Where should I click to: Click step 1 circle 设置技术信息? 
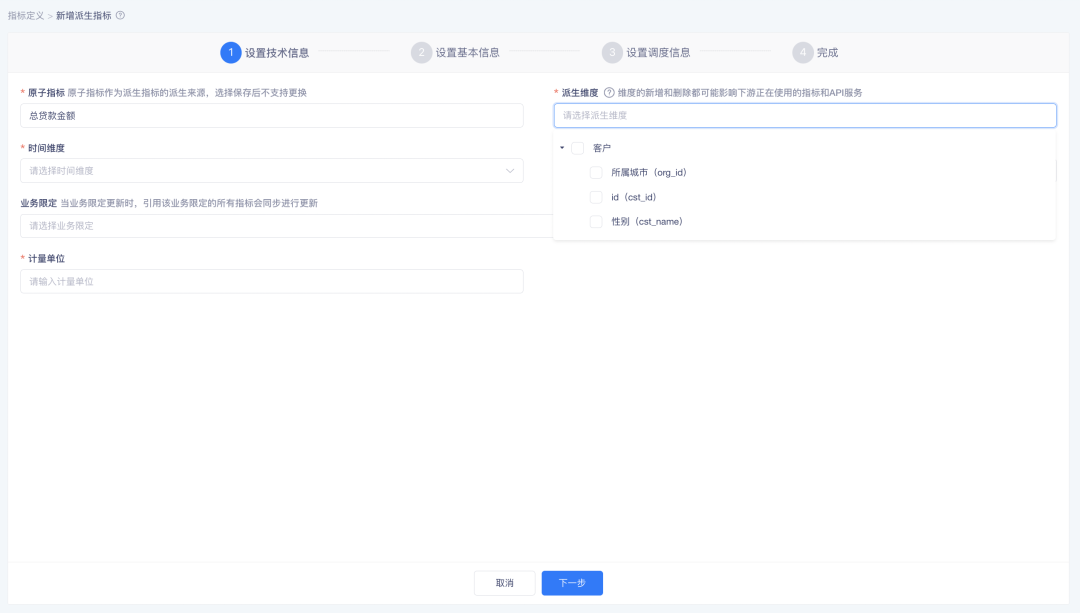tap(231, 53)
